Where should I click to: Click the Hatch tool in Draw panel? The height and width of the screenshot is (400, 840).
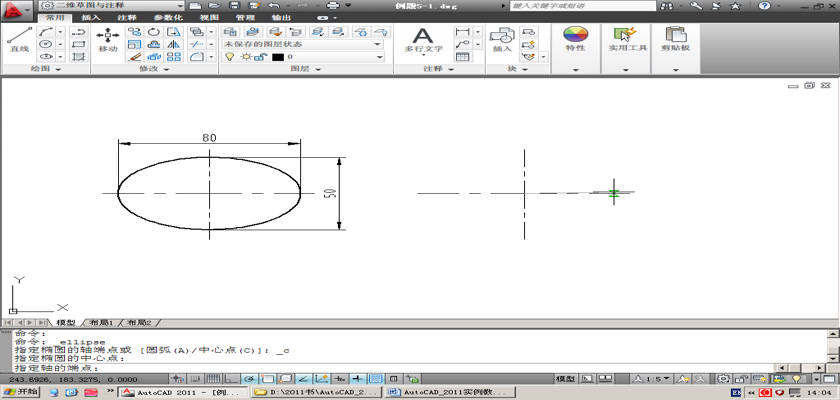(79, 57)
